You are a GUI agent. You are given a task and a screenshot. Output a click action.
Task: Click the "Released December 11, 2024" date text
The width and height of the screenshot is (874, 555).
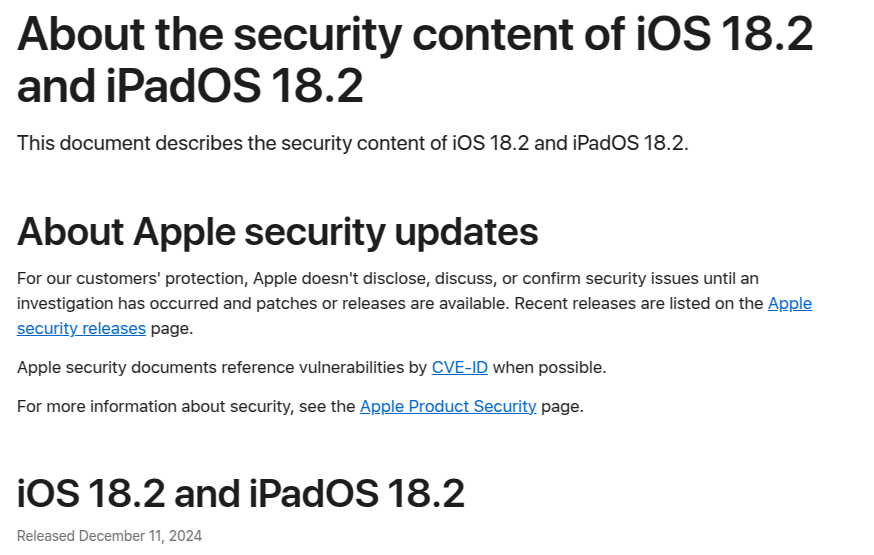click(x=109, y=536)
